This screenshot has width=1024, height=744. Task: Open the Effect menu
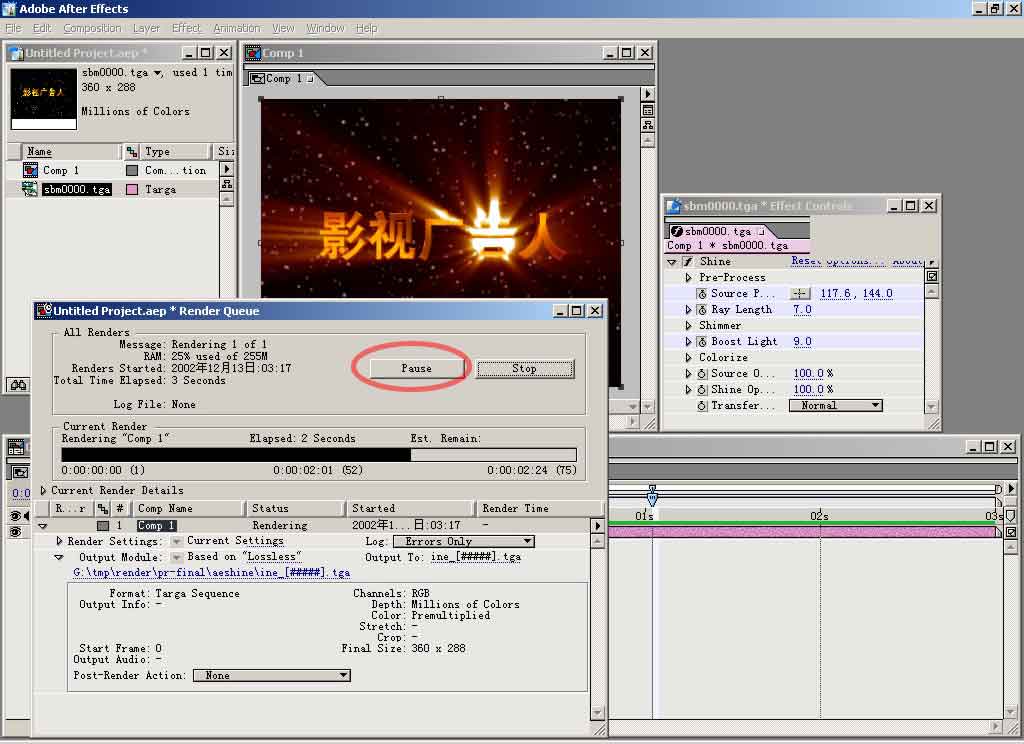[x=186, y=28]
